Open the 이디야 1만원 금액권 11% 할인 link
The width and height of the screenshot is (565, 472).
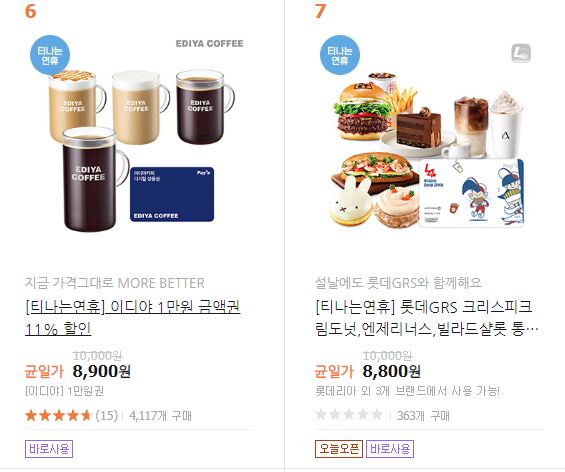(133, 318)
